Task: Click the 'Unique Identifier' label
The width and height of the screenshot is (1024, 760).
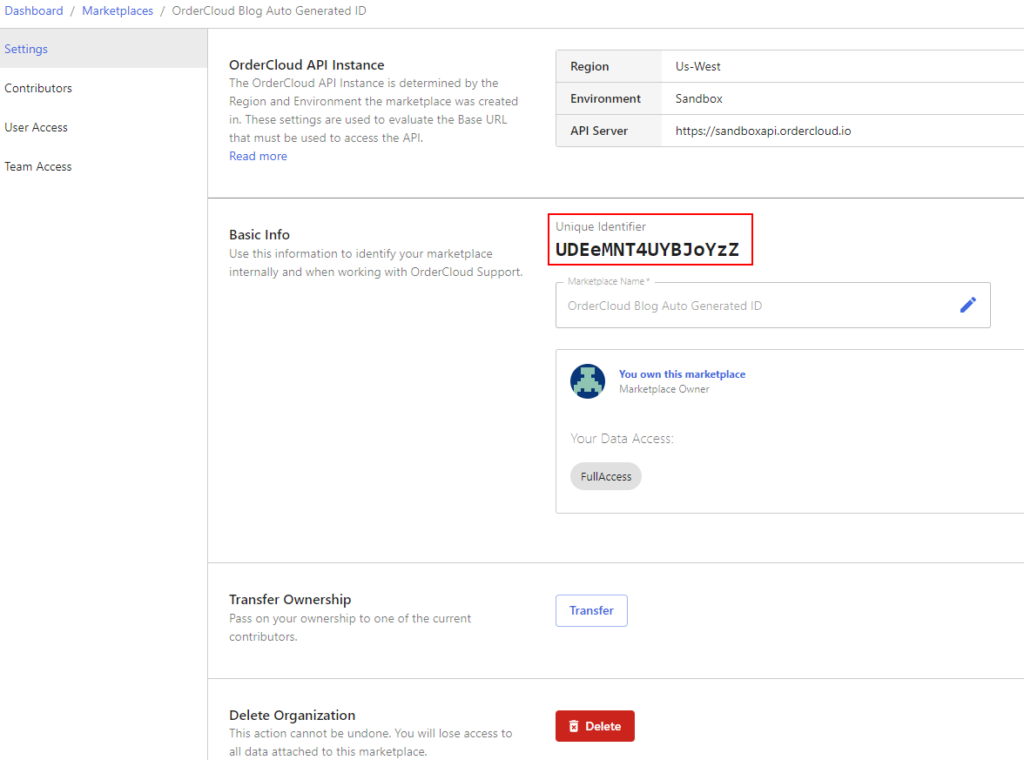Action: (601, 227)
